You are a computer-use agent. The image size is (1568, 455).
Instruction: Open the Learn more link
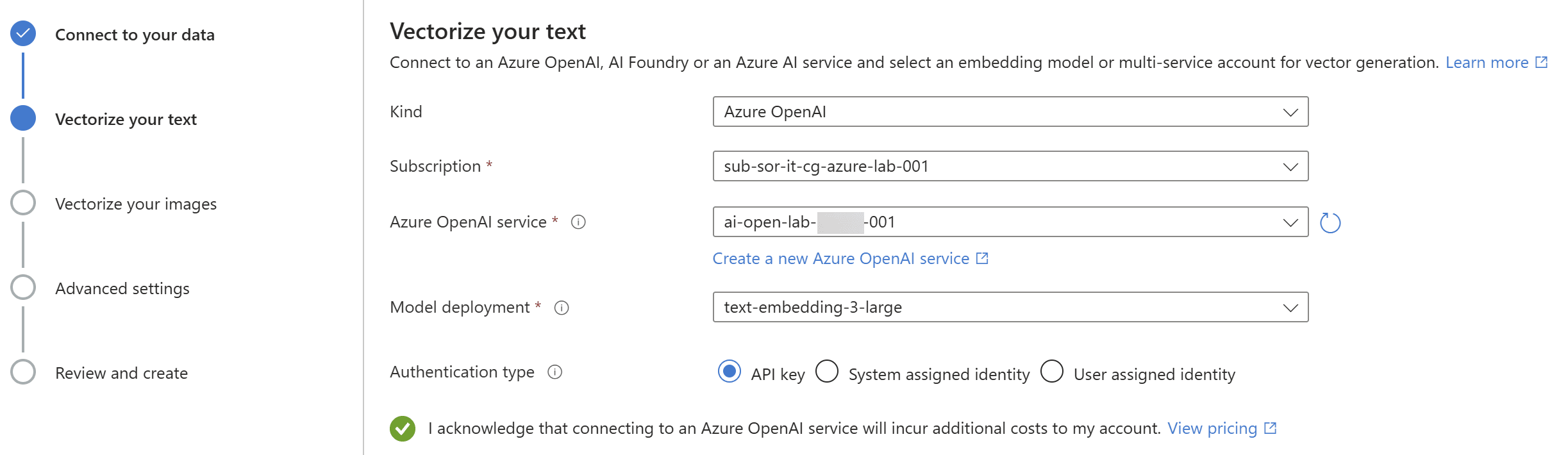[x=1487, y=62]
